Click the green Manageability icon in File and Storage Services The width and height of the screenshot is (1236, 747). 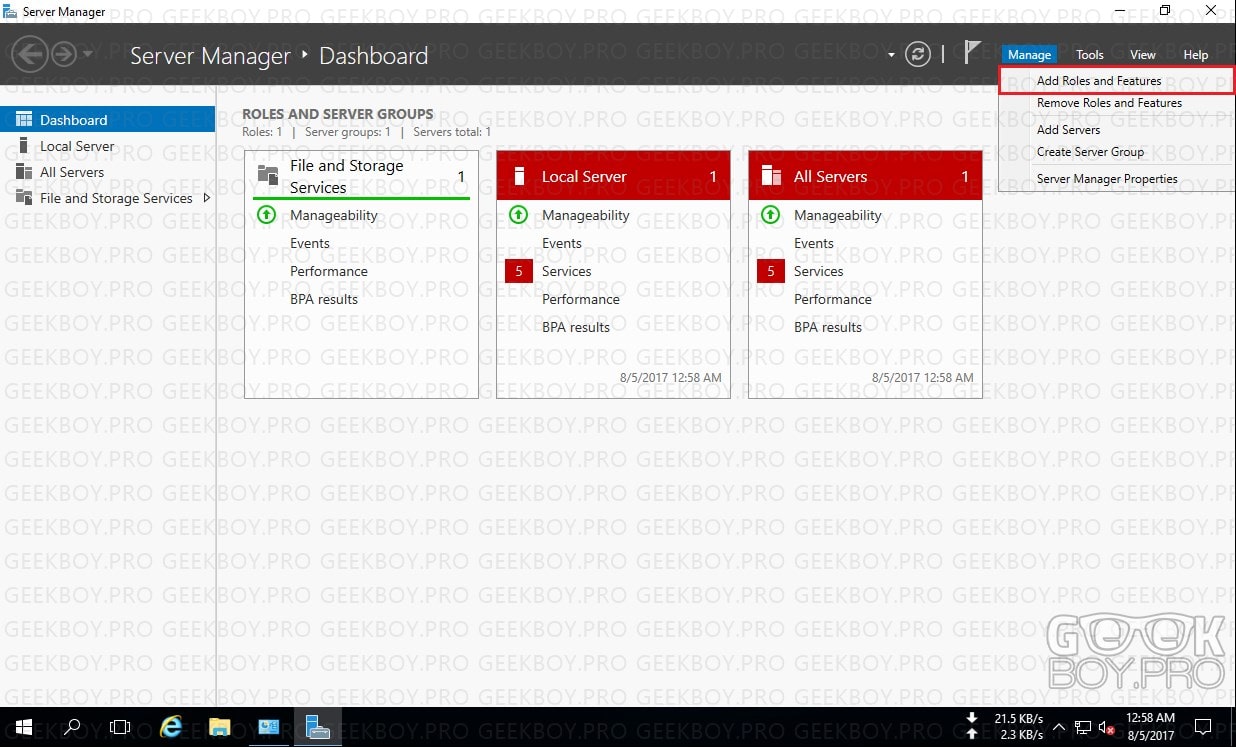click(x=266, y=215)
